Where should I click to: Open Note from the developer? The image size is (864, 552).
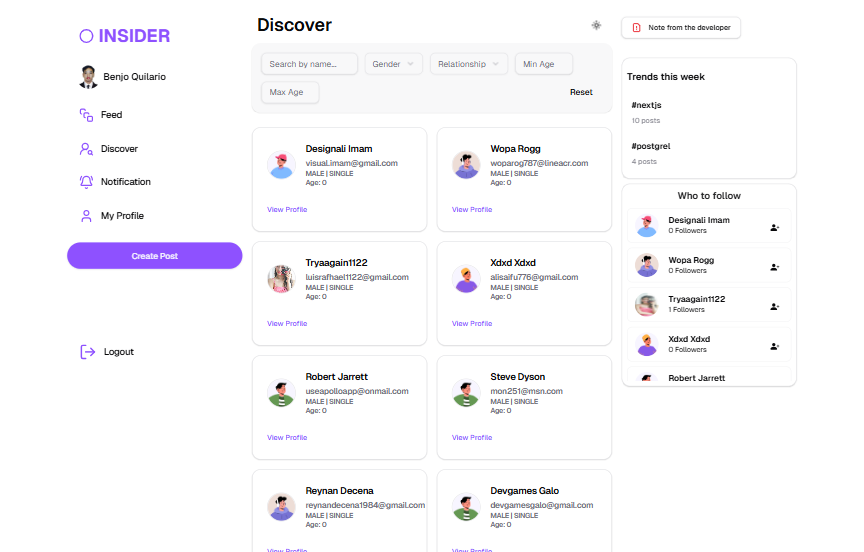[681, 28]
